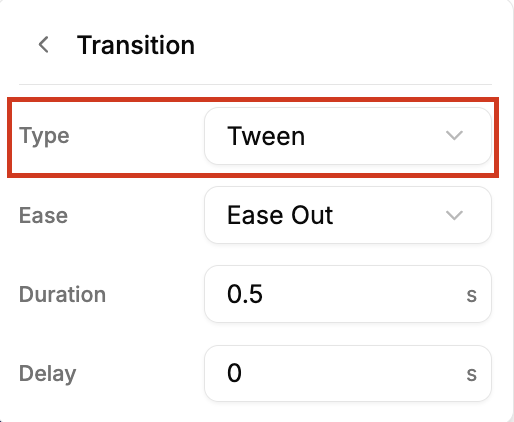
Task: Focus the Duration input field
Action: 348,294
